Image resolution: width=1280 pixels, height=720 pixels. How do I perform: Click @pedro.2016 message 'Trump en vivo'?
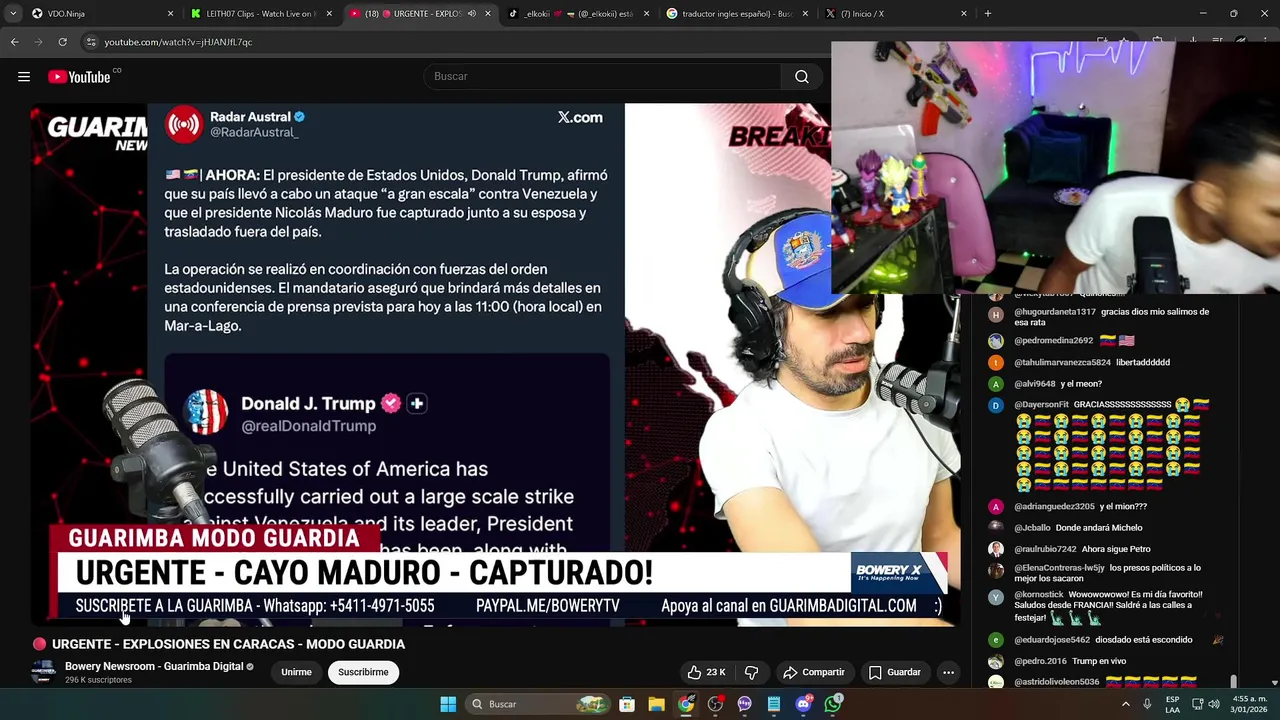click(x=1098, y=661)
